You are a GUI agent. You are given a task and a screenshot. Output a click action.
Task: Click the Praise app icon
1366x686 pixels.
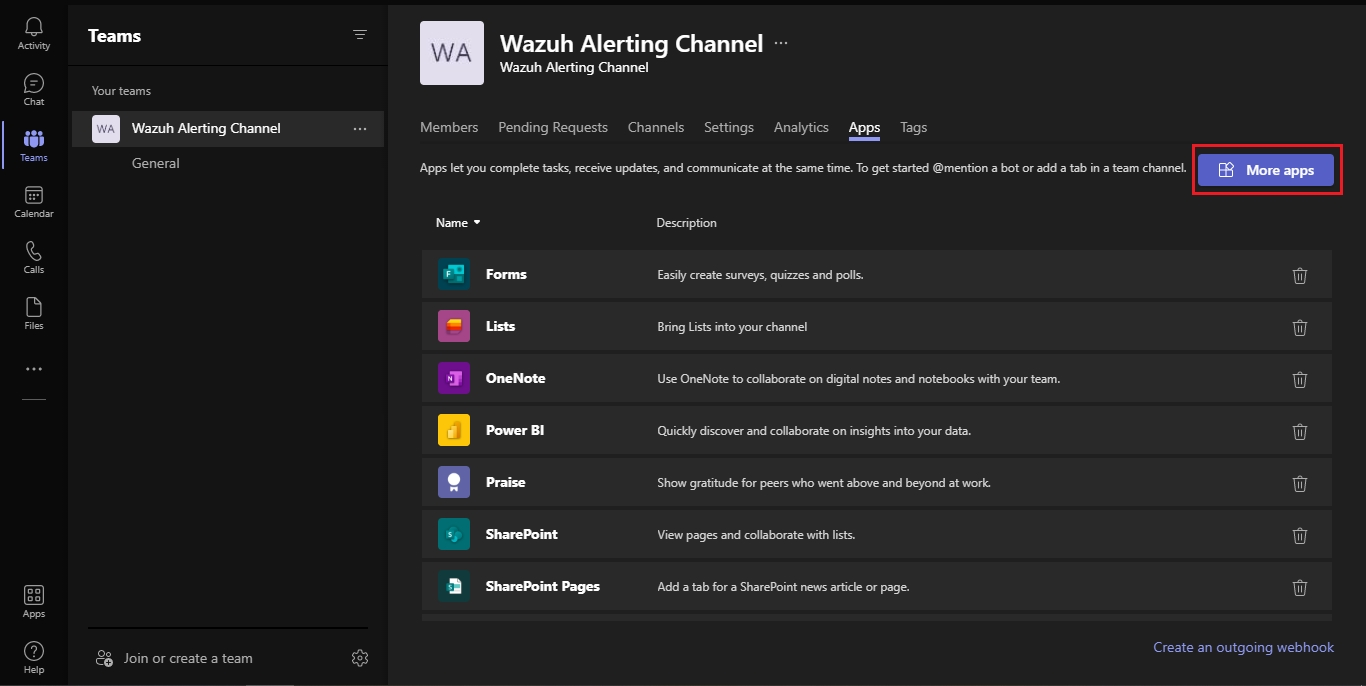click(454, 482)
